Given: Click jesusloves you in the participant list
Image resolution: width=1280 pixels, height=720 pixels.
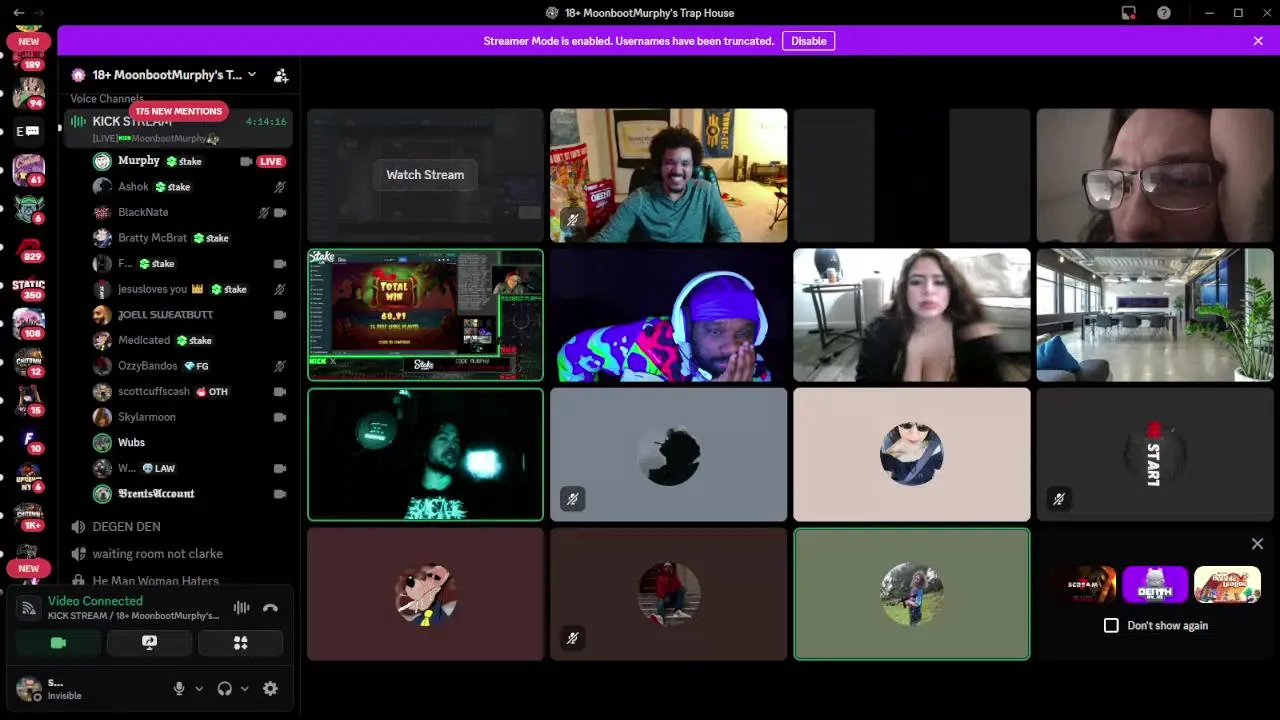Looking at the screenshot, I should click(152, 289).
